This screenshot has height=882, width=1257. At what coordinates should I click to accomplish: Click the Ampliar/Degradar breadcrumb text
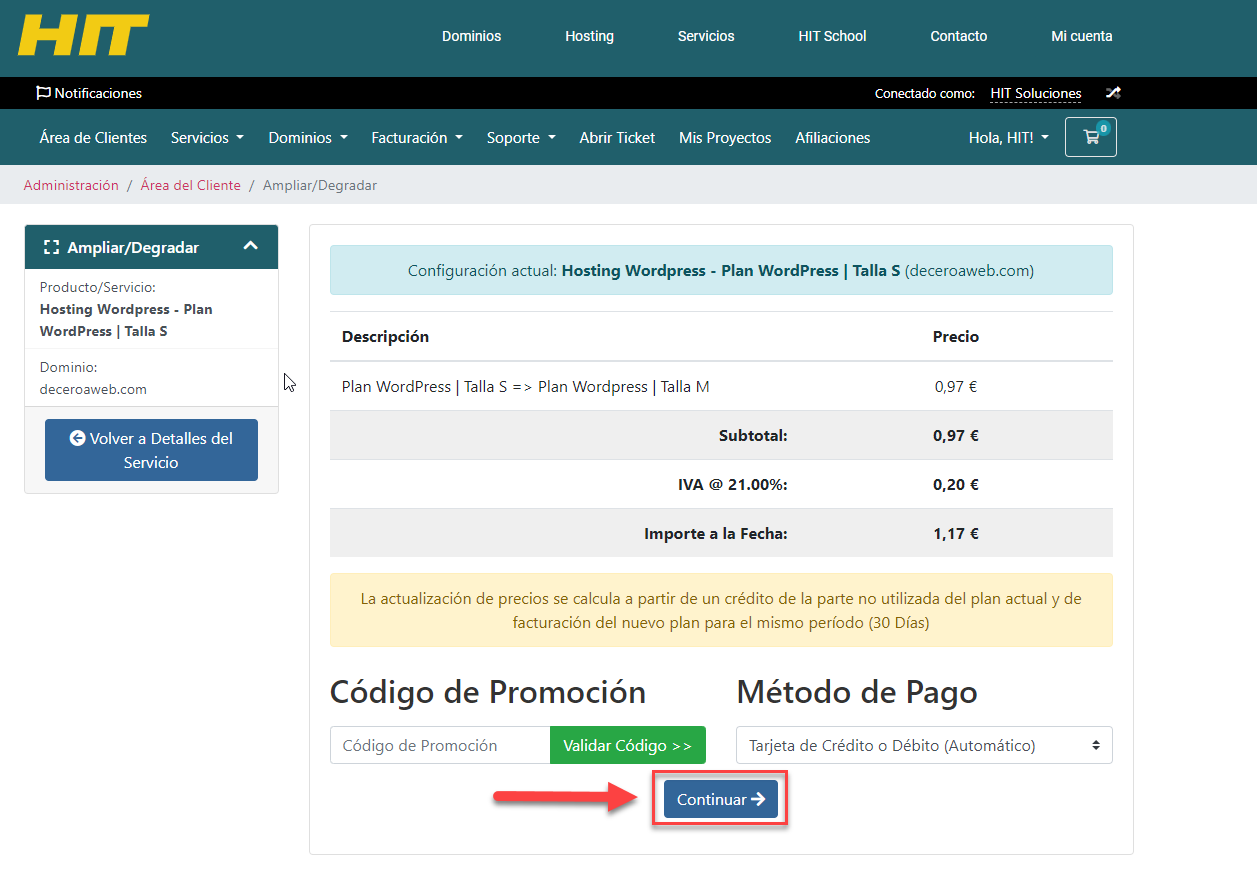[320, 185]
